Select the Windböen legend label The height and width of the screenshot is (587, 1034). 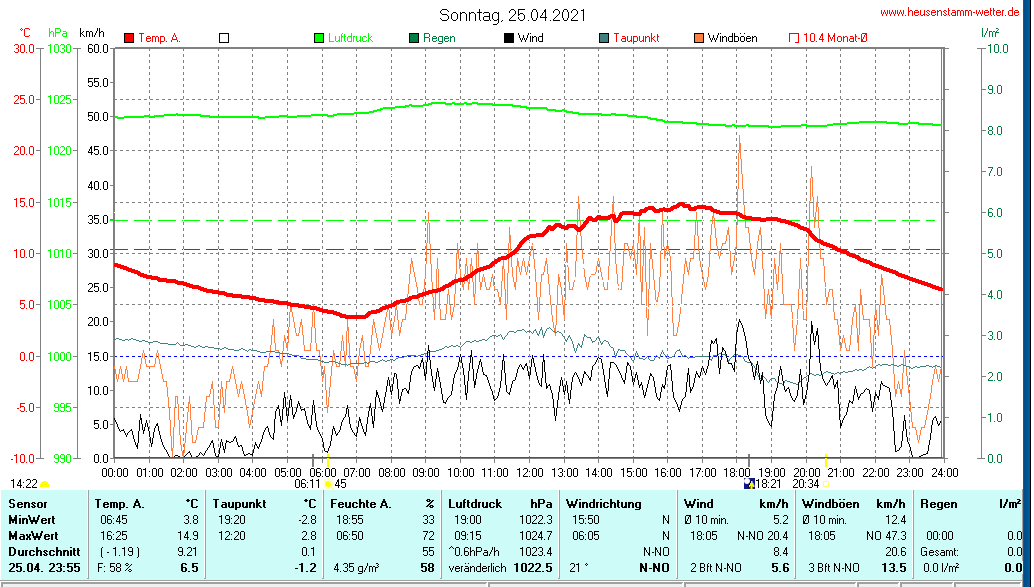[732, 38]
